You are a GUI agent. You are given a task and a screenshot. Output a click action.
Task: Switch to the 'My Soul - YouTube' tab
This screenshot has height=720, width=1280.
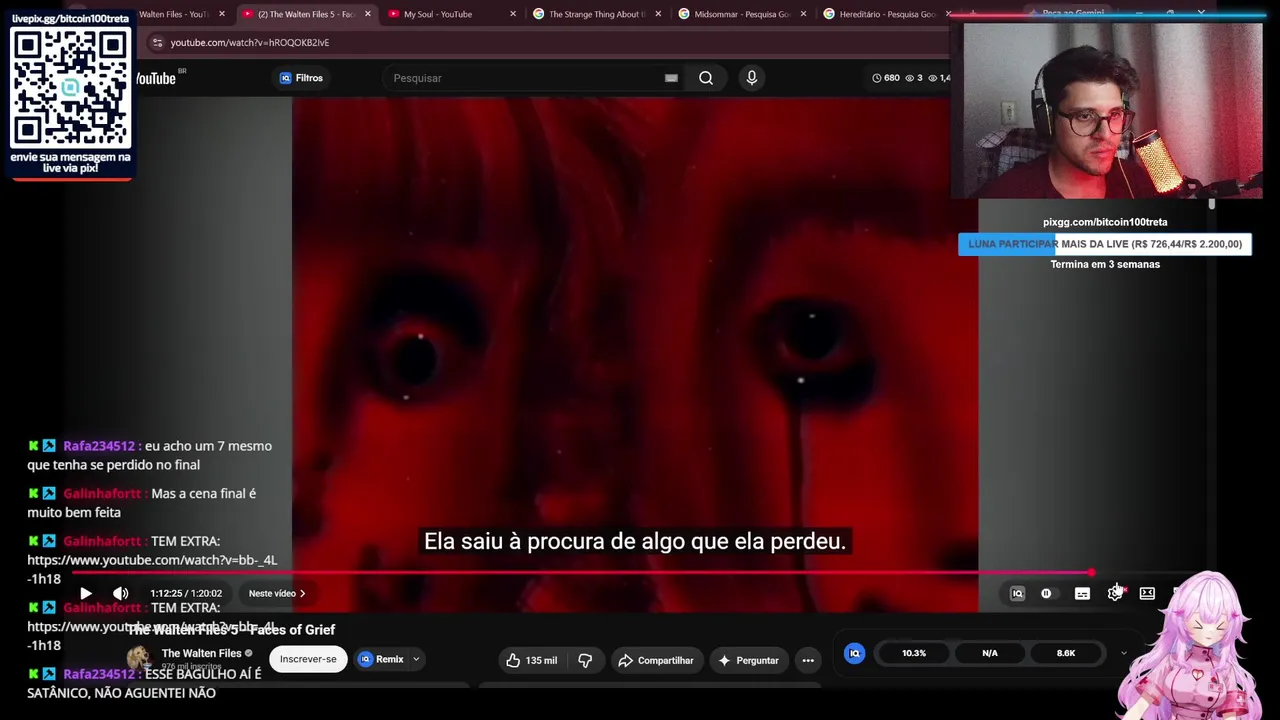tap(440, 14)
